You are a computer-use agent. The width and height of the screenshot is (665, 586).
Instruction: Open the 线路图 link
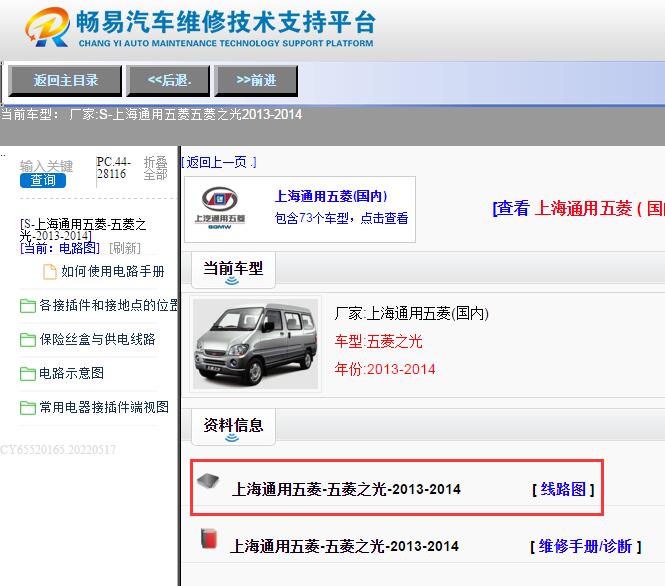pyautogui.click(x=563, y=489)
